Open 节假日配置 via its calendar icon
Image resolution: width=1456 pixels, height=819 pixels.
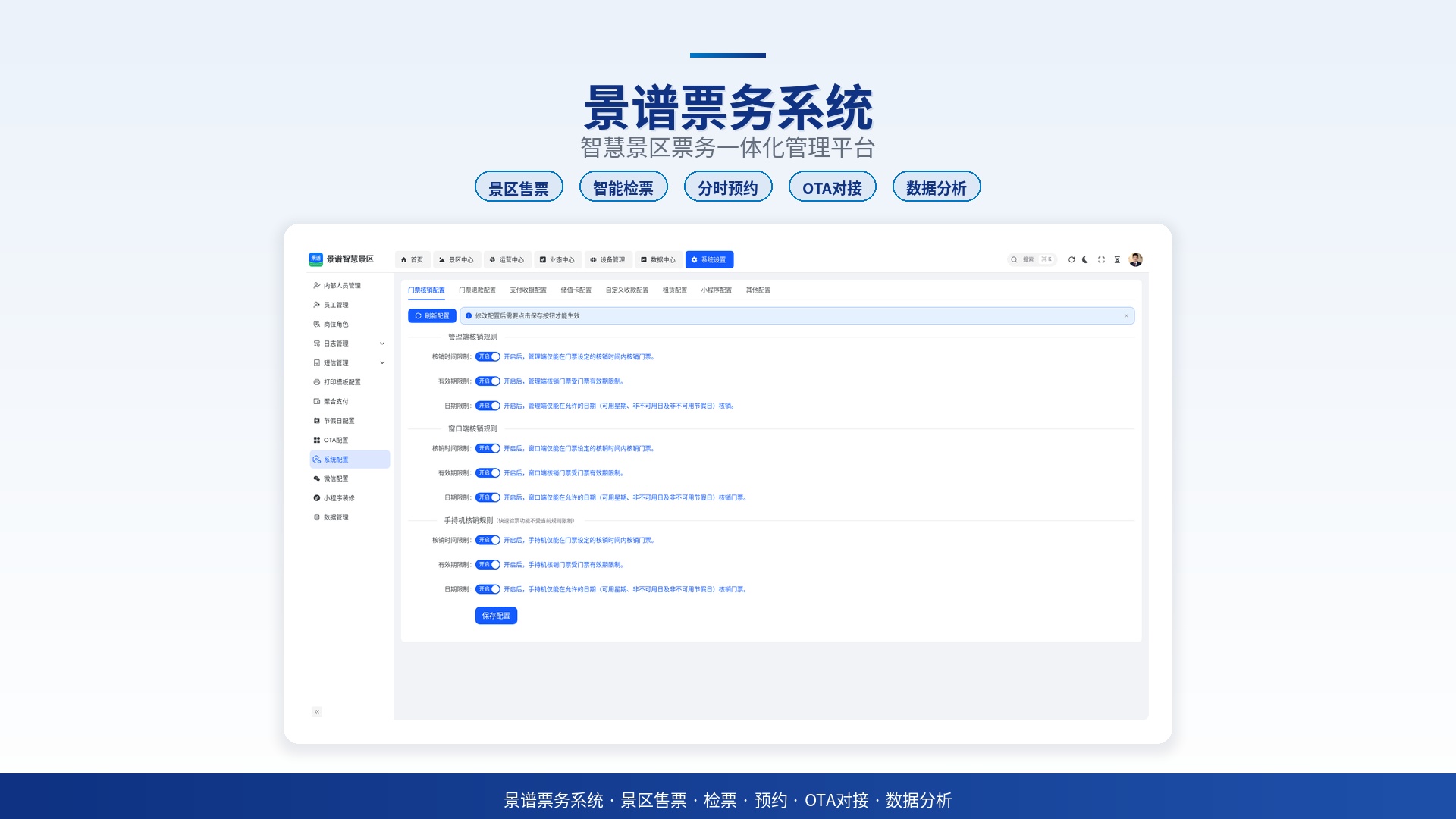[x=317, y=421]
